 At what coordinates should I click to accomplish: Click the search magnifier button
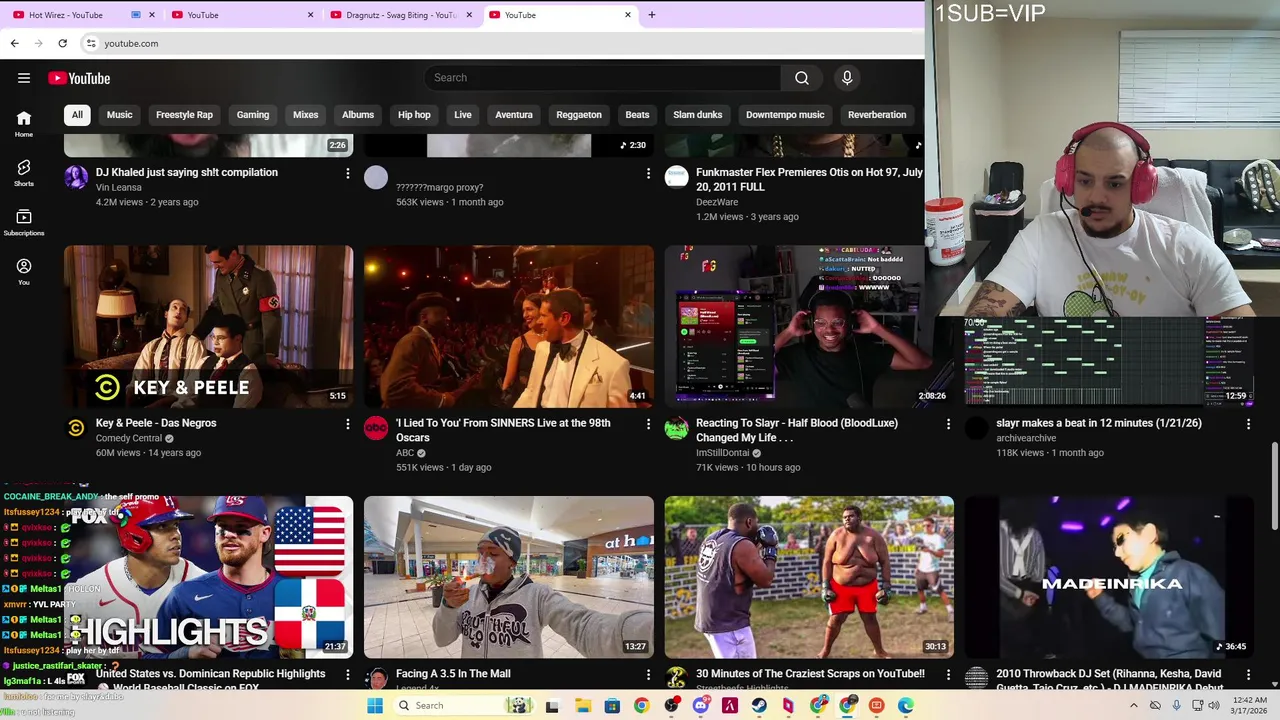[802, 78]
